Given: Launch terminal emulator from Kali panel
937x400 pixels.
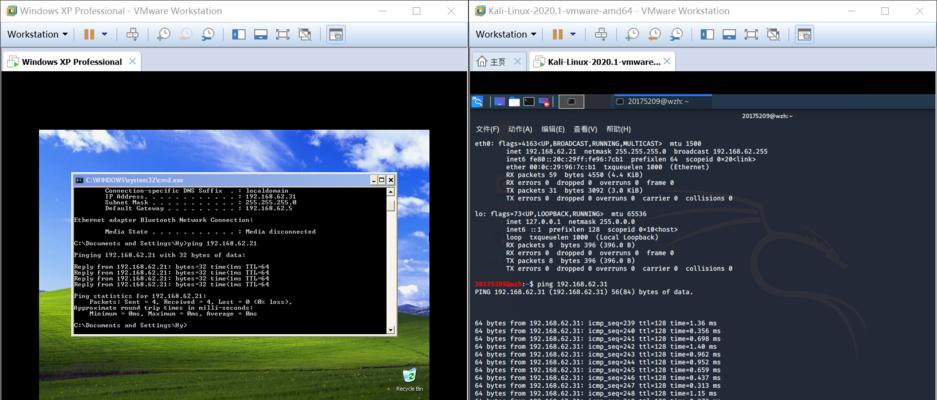Looking at the screenshot, I should [x=529, y=102].
